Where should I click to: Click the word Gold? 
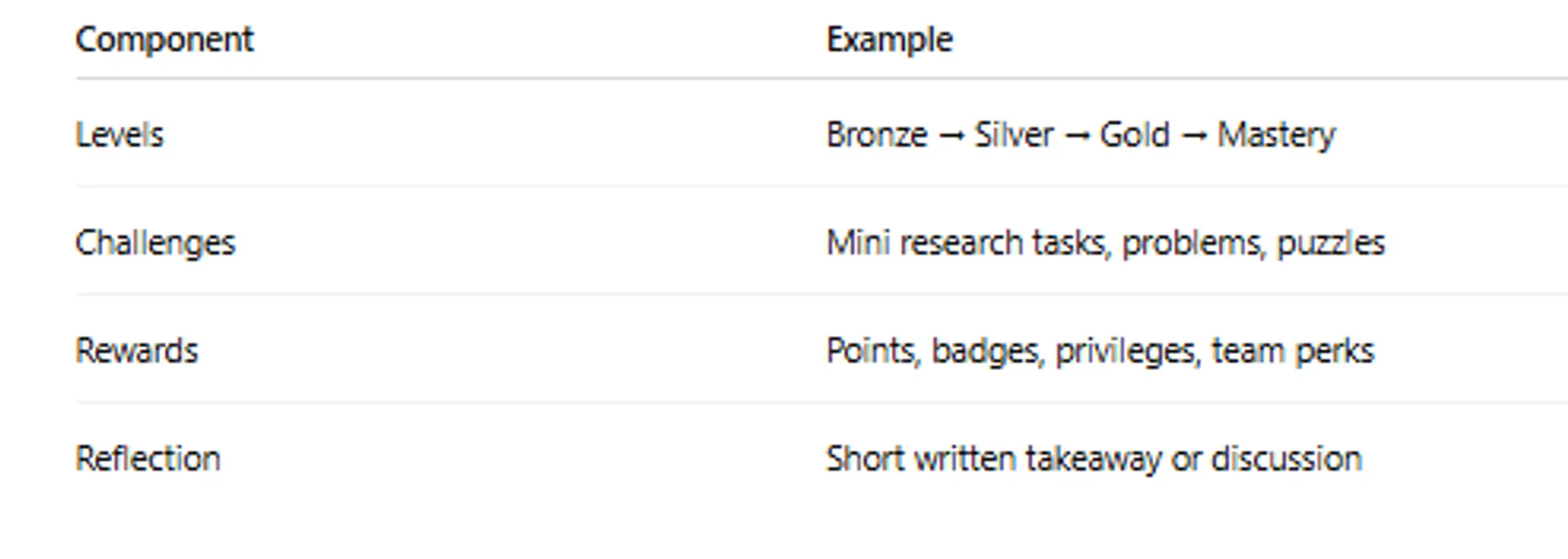(x=1134, y=135)
